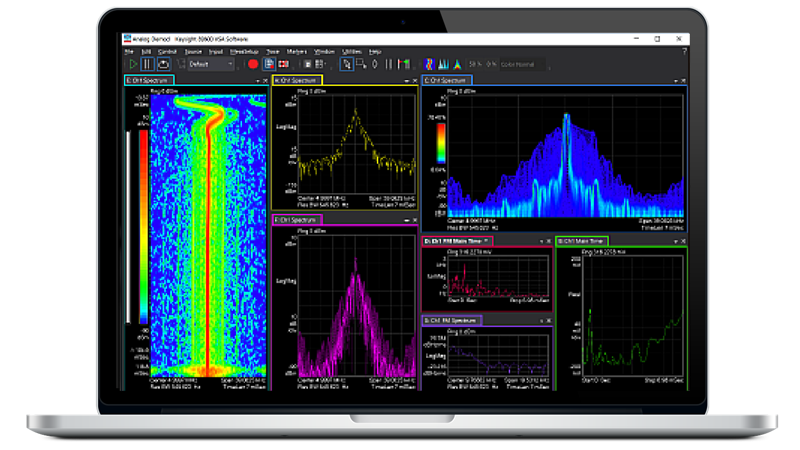Click the red-and-white player control icon
Image resolution: width=800 pixels, height=450 pixels.
(x=284, y=64)
